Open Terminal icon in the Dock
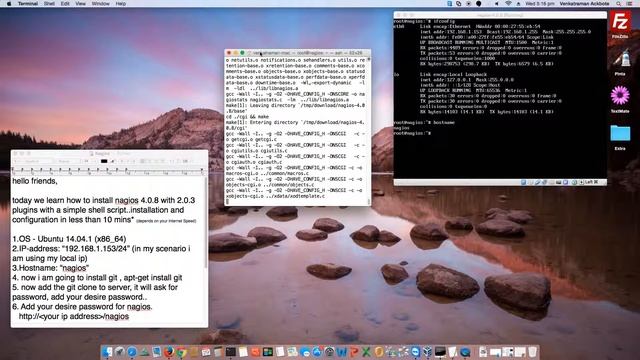This screenshot has height=360, width=640. click(x=231, y=352)
